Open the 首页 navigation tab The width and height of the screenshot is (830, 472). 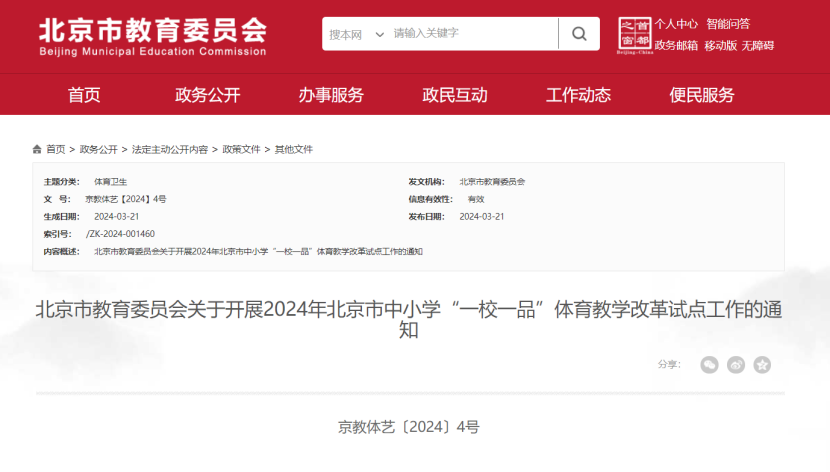coord(84,95)
